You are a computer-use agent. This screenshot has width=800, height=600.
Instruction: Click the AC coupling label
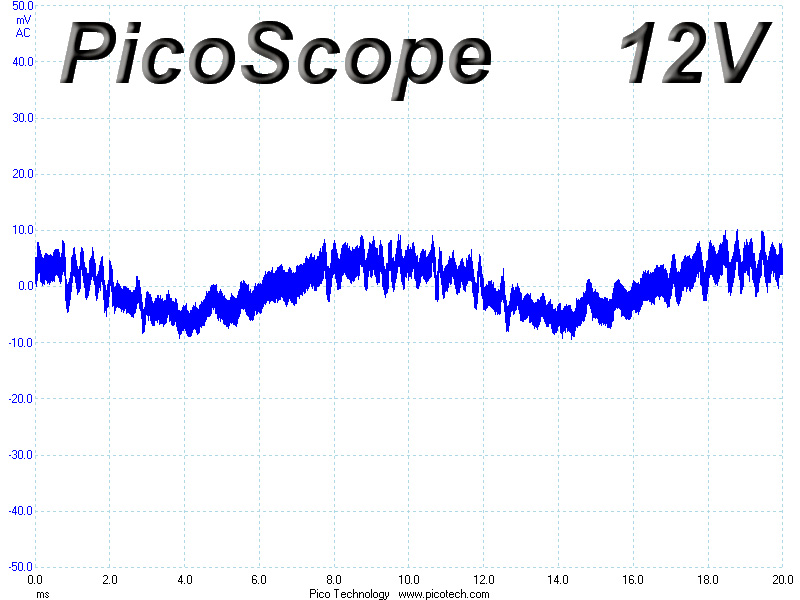(23, 33)
